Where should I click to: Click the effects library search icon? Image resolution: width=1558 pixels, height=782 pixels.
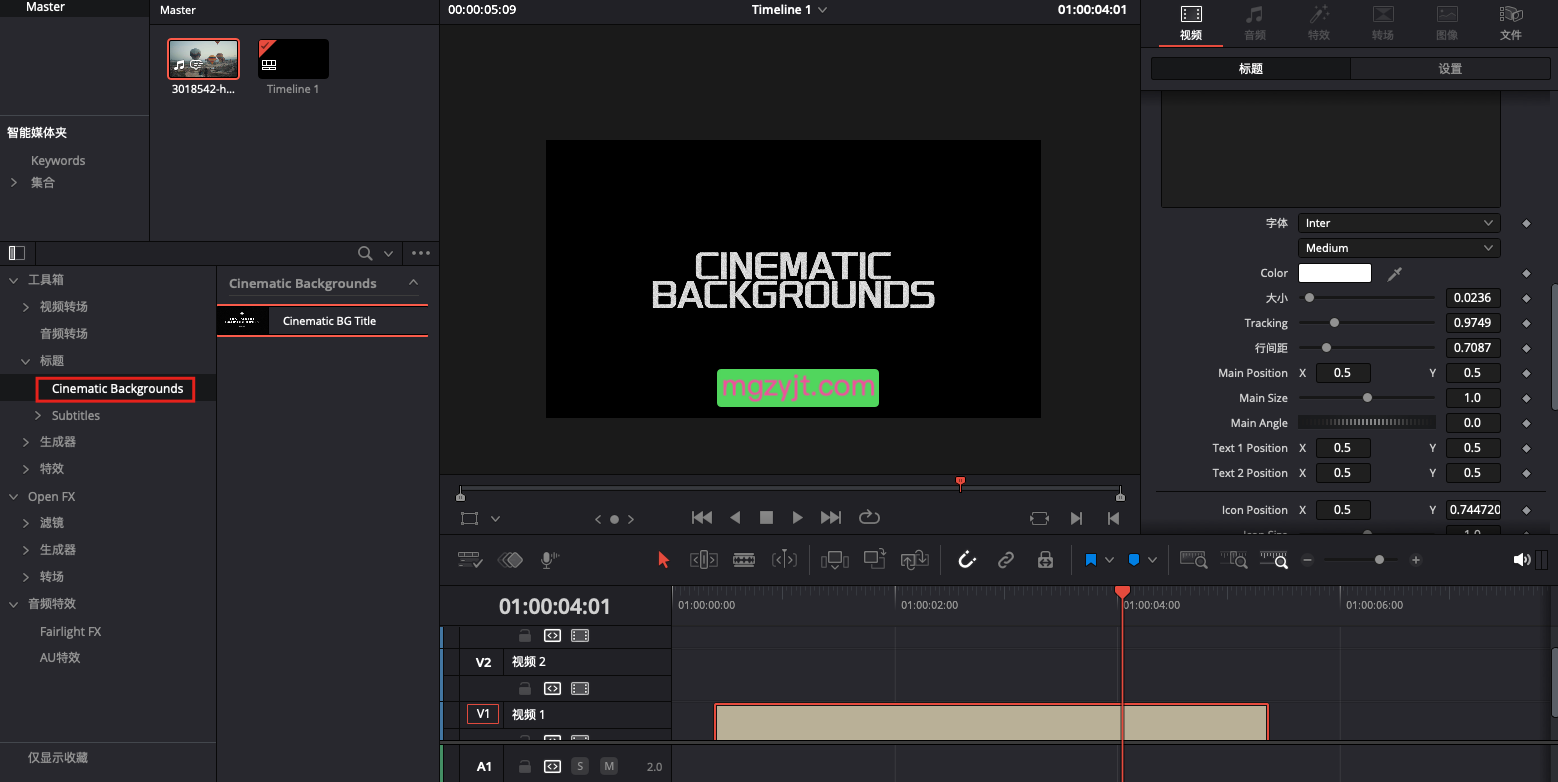point(366,254)
